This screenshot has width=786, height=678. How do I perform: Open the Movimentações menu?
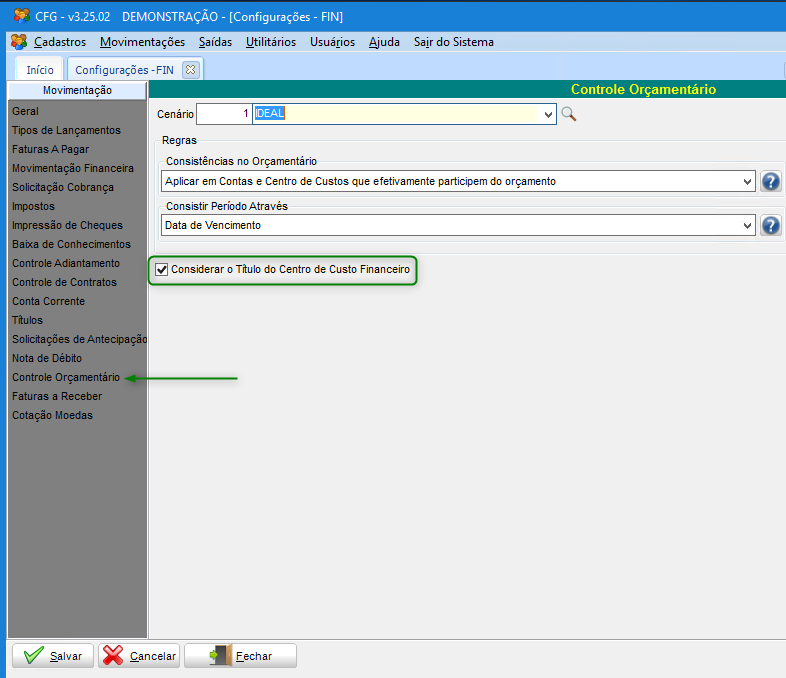[142, 42]
